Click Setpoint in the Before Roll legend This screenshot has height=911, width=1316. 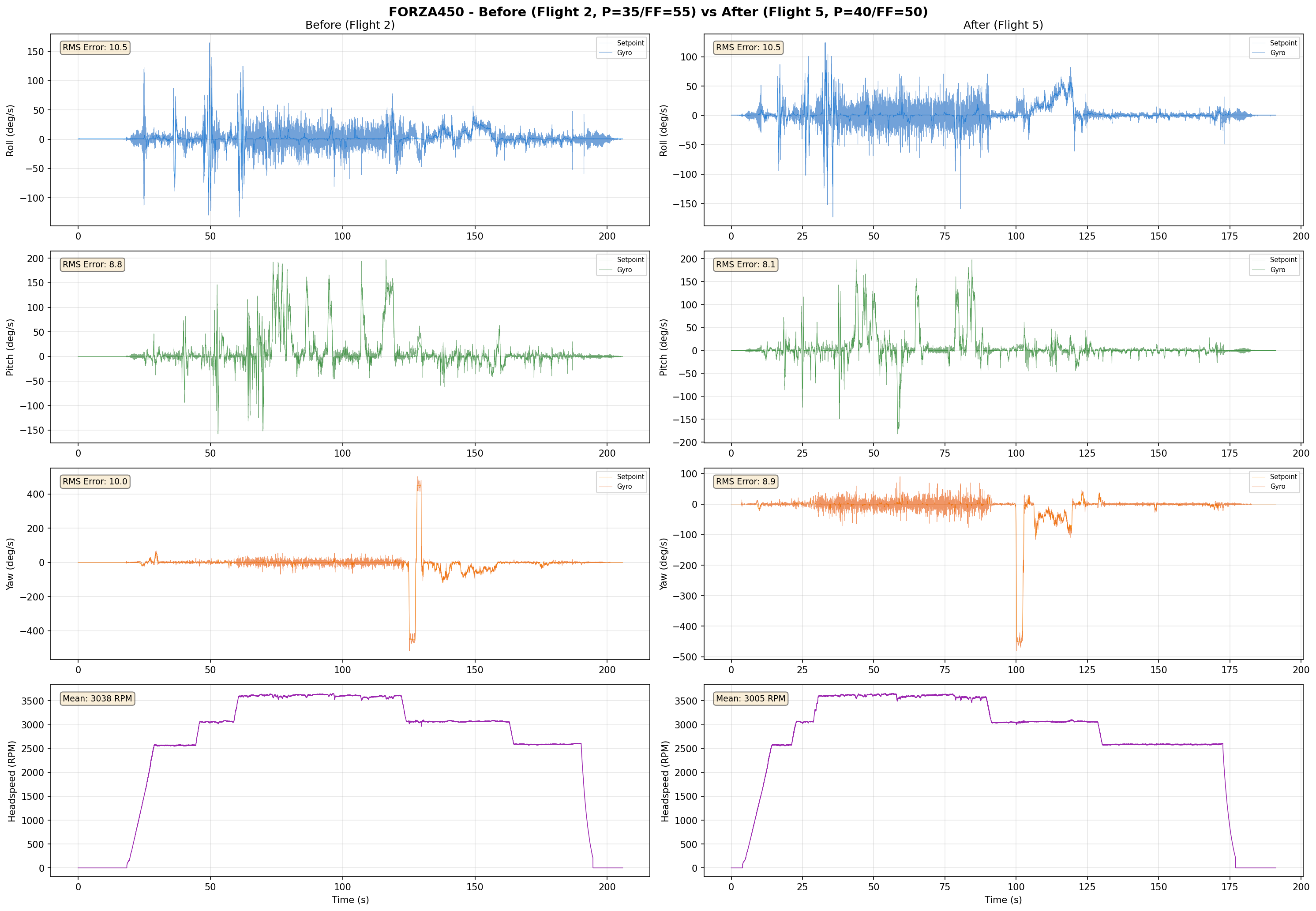tap(630, 43)
